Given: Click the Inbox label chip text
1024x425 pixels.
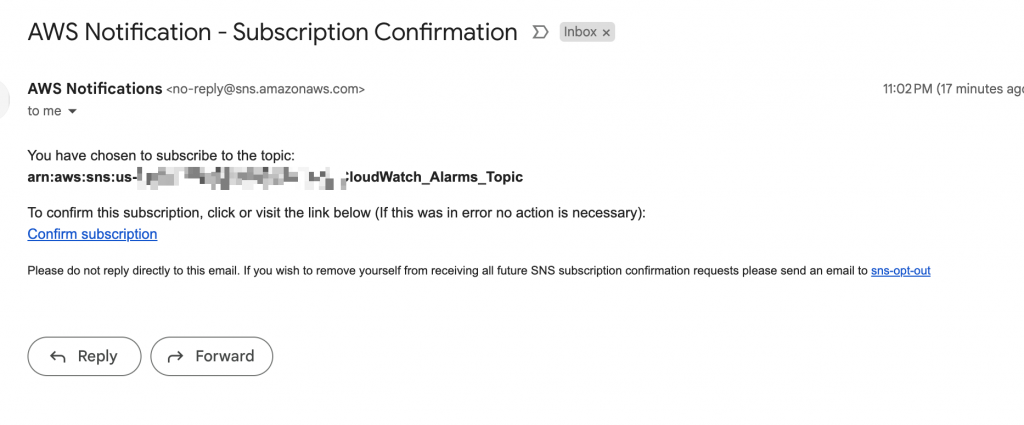Looking at the screenshot, I should click(580, 32).
